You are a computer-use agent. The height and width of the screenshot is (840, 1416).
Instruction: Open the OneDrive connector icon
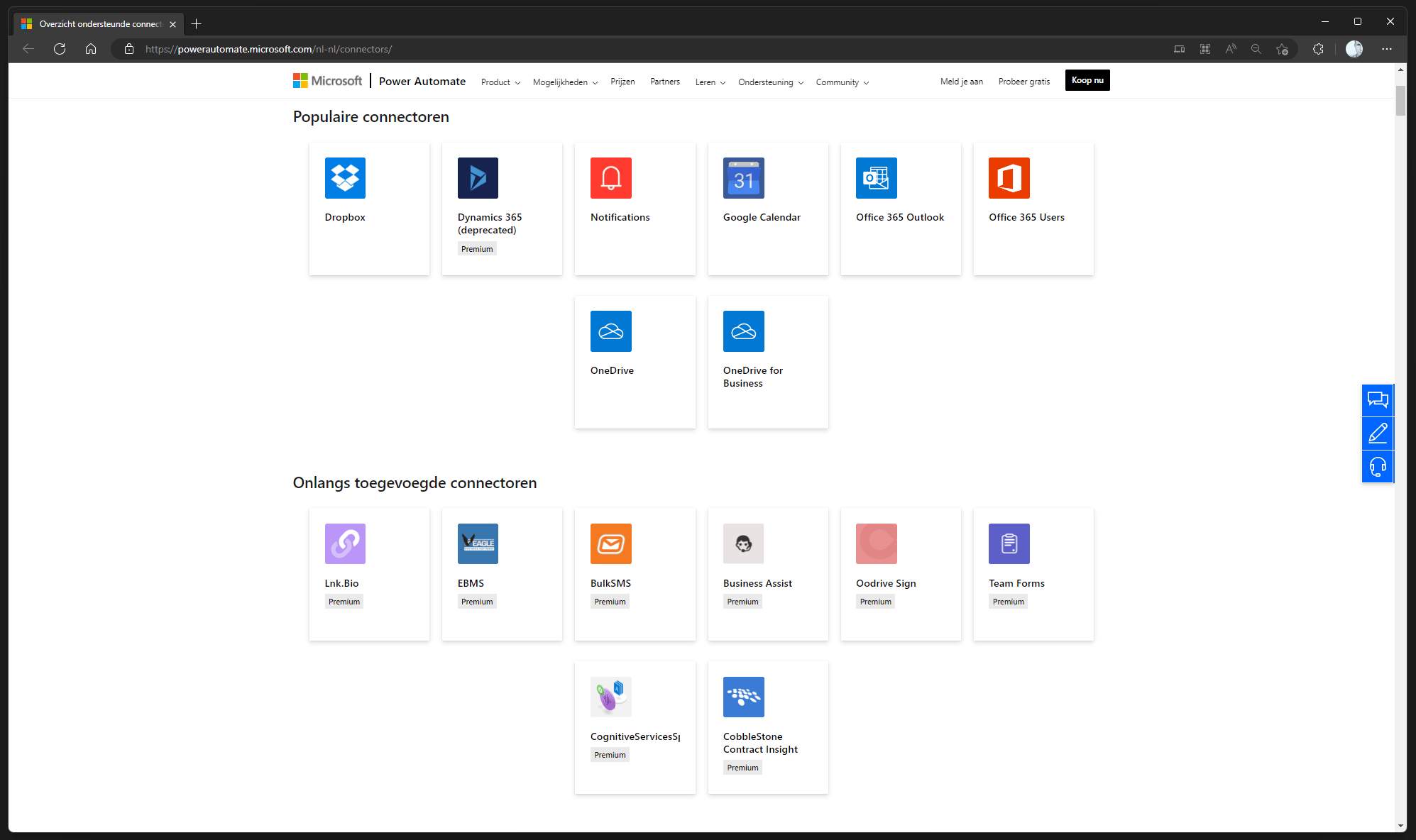coord(611,331)
